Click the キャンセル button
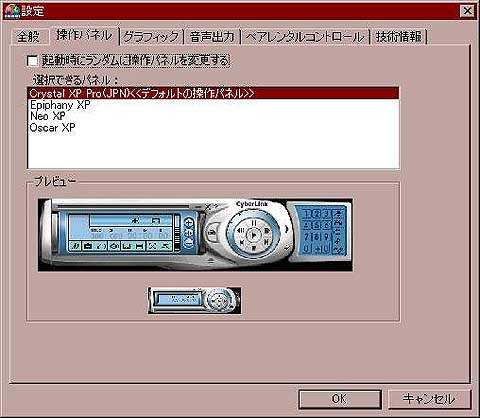Image resolution: width=480 pixels, height=418 pixels. pyautogui.click(x=429, y=399)
